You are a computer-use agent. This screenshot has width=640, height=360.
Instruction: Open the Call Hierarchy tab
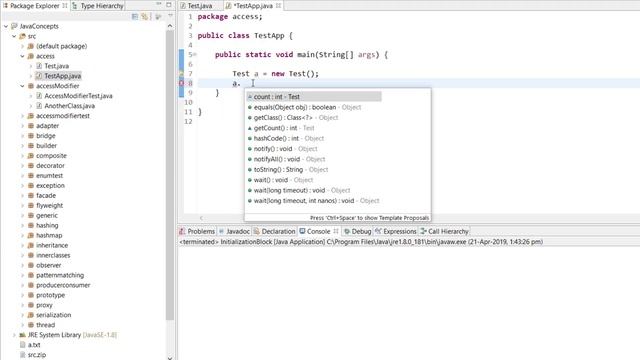(444, 231)
